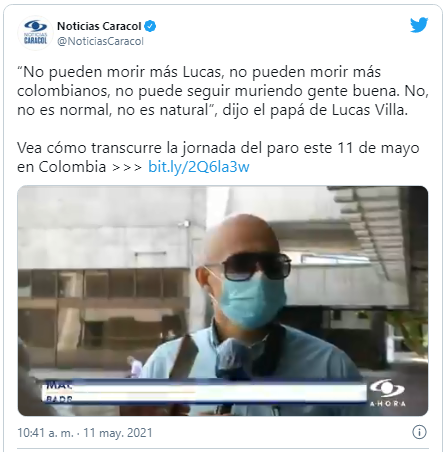Screen dimensions: 447x452
Task: Open the Twitter bird logo
Action: [419, 25]
